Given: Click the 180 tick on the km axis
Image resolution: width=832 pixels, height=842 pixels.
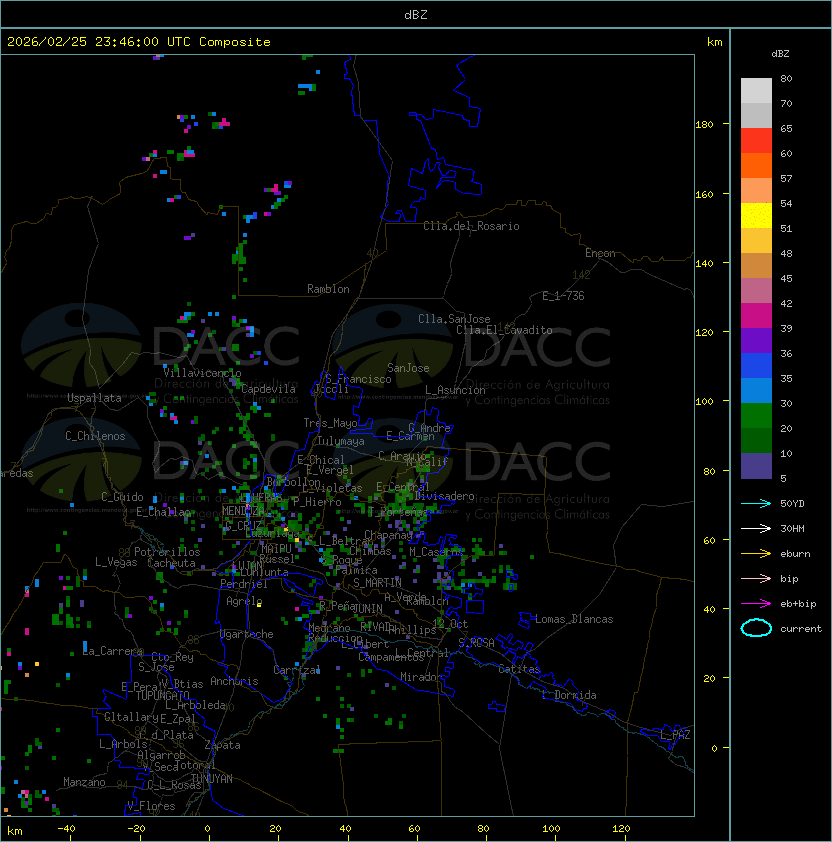Looking at the screenshot, I should tap(704, 124).
